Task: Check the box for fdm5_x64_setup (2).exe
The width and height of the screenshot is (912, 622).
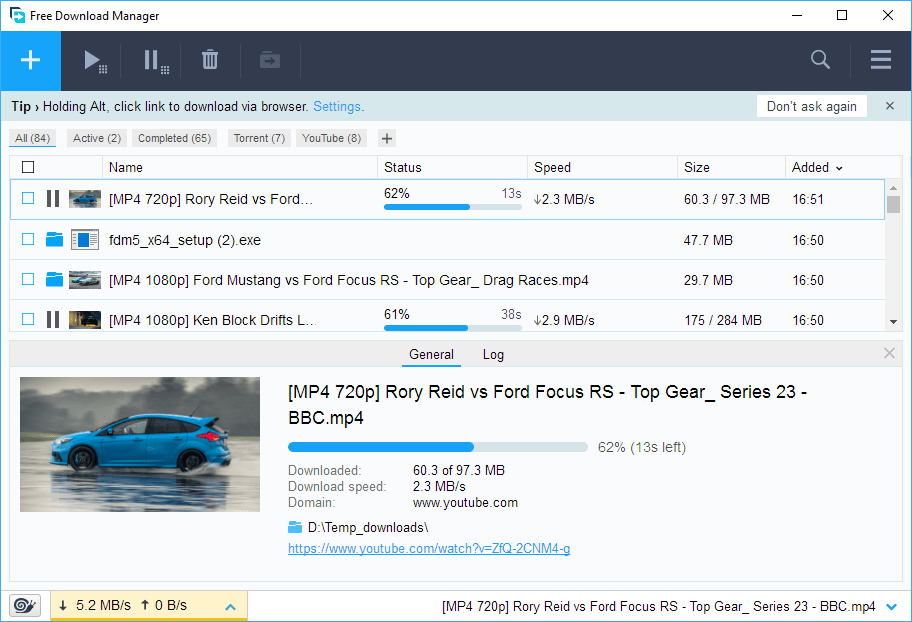Action: pyautogui.click(x=28, y=240)
